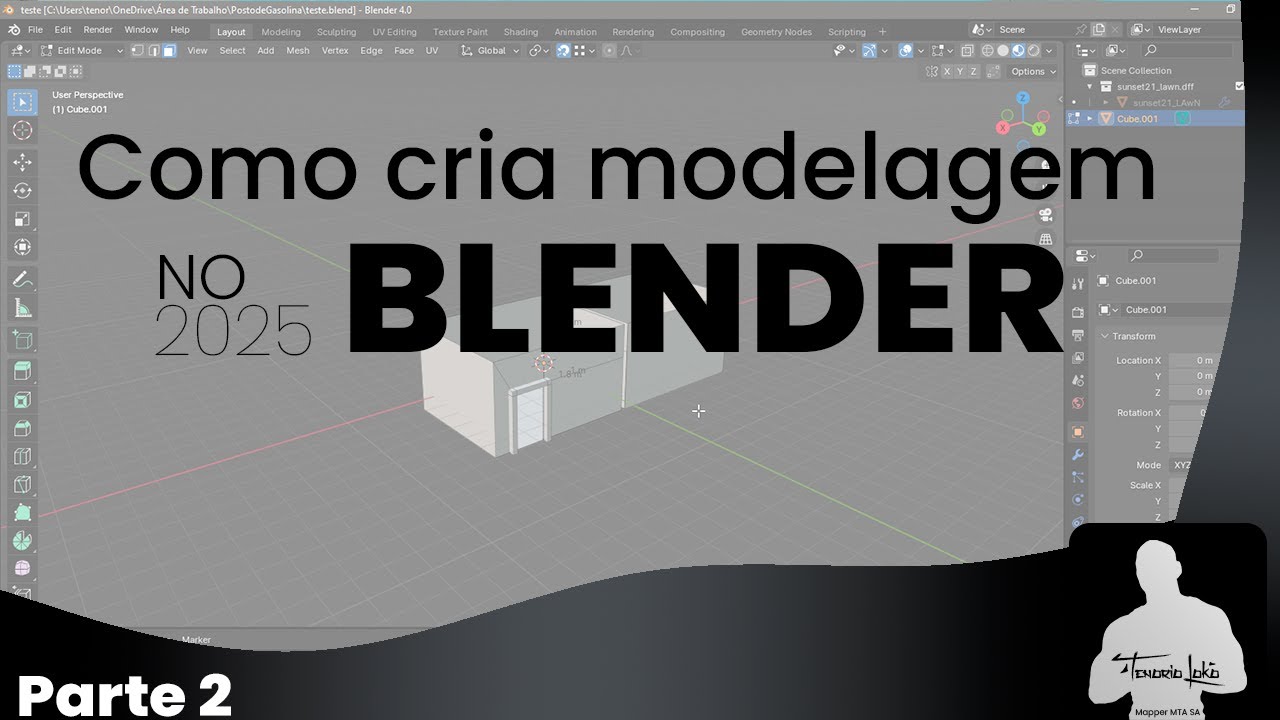The height and width of the screenshot is (720, 1280).
Task: Open the pivot point dropdown
Action: tap(540, 50)
